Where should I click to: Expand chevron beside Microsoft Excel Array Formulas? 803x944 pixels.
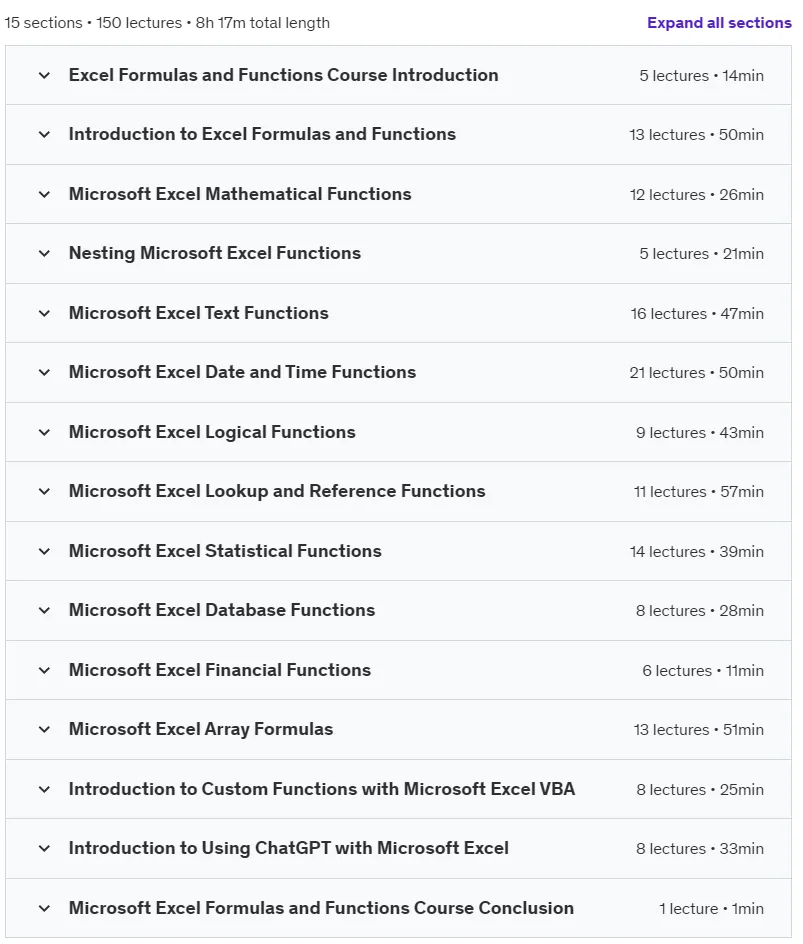(x=45, y=730)
